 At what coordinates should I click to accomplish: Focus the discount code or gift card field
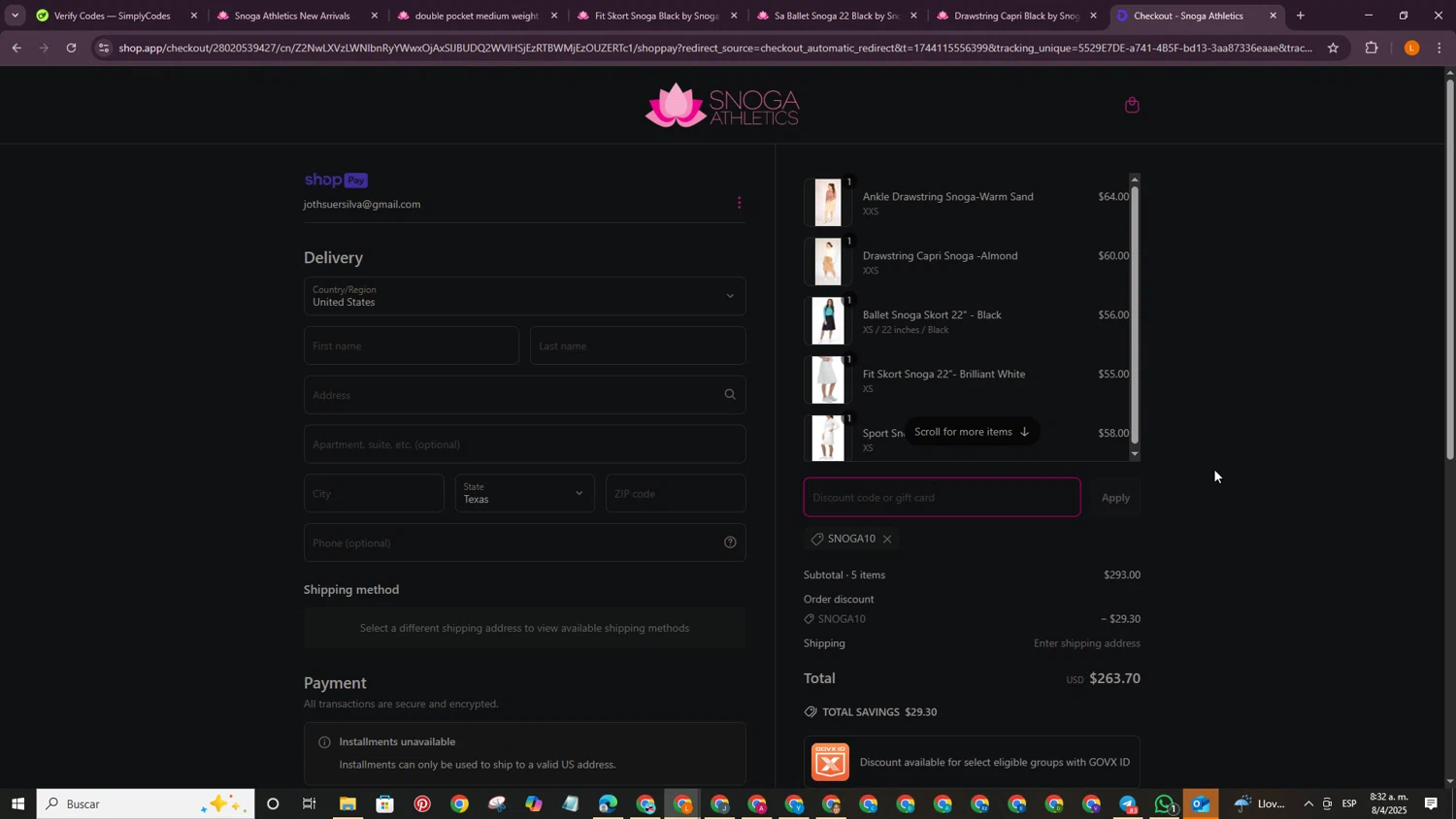(942, 498)
